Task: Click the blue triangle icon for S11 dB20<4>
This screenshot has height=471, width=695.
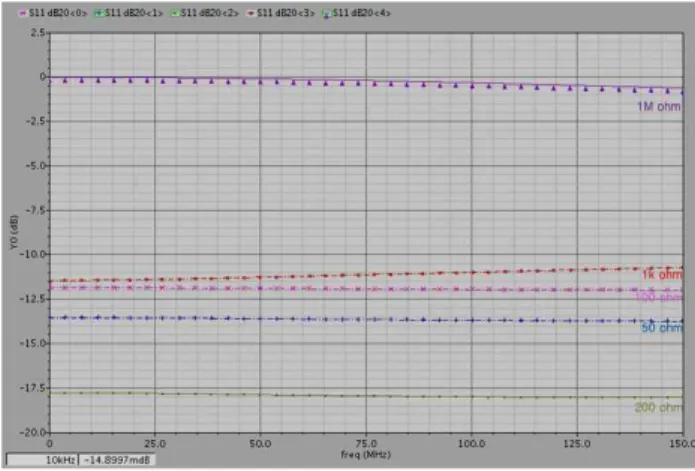Action: point(327,14)
